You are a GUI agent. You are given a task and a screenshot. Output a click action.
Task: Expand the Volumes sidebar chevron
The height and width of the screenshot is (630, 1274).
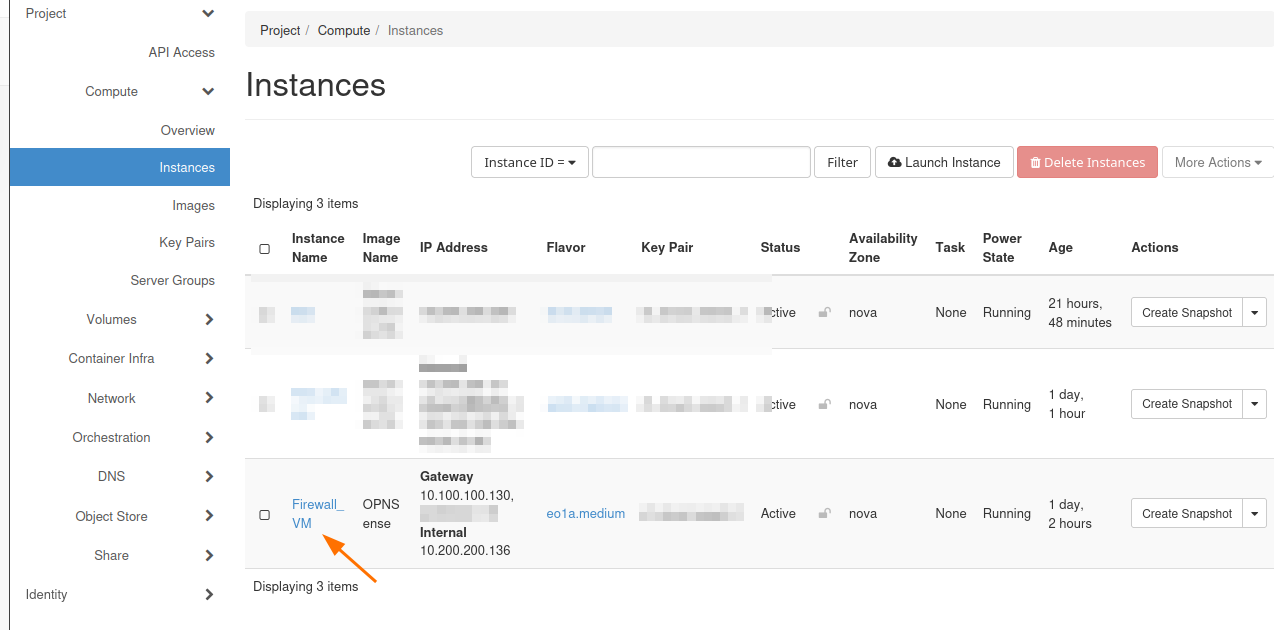coord(209,320)
